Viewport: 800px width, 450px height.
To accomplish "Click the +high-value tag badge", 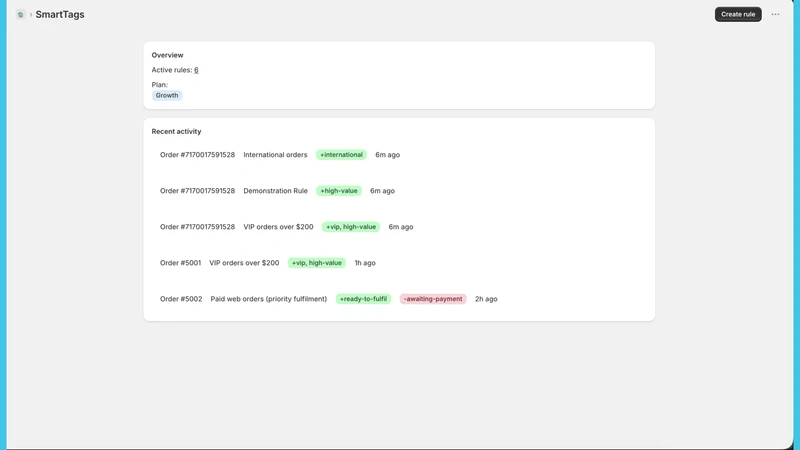I will [339, 191].
